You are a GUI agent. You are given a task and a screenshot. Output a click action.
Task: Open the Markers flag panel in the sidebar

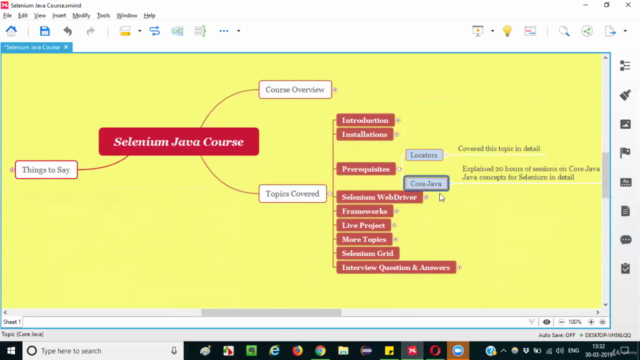pyautogui.click(x=625, y=153)
